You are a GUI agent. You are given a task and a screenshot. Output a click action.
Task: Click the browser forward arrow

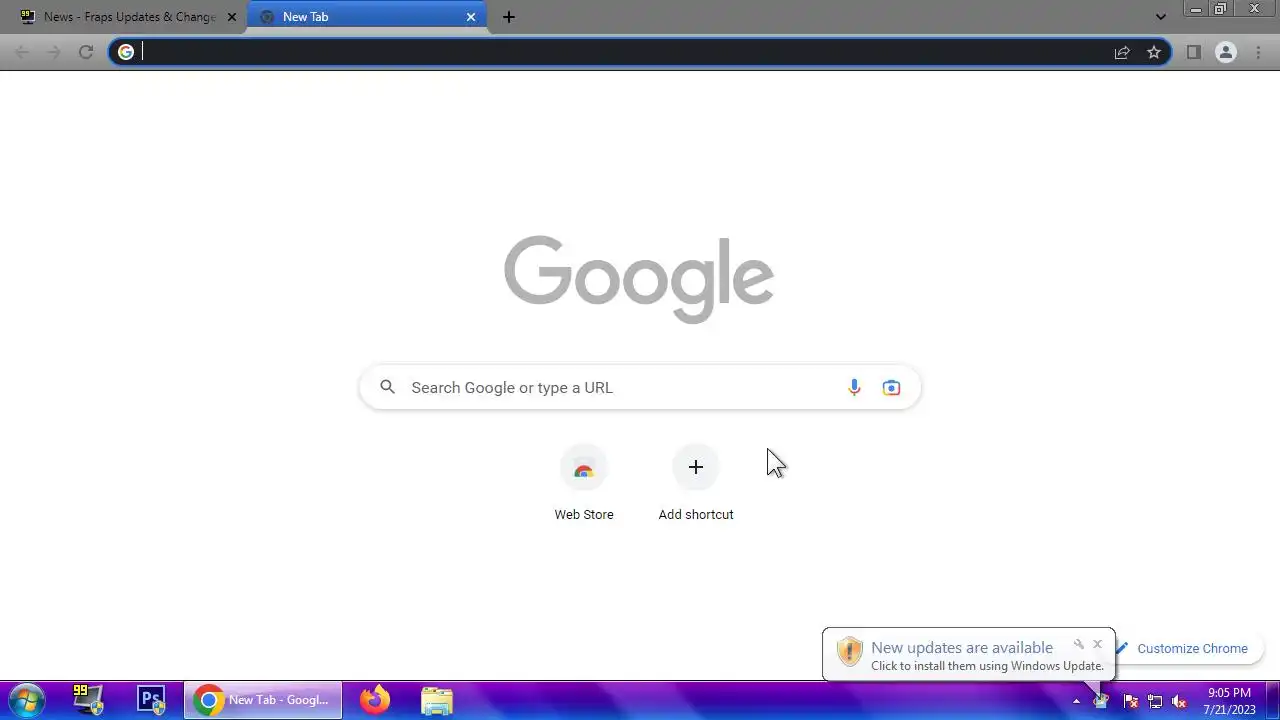pos(54,52)
